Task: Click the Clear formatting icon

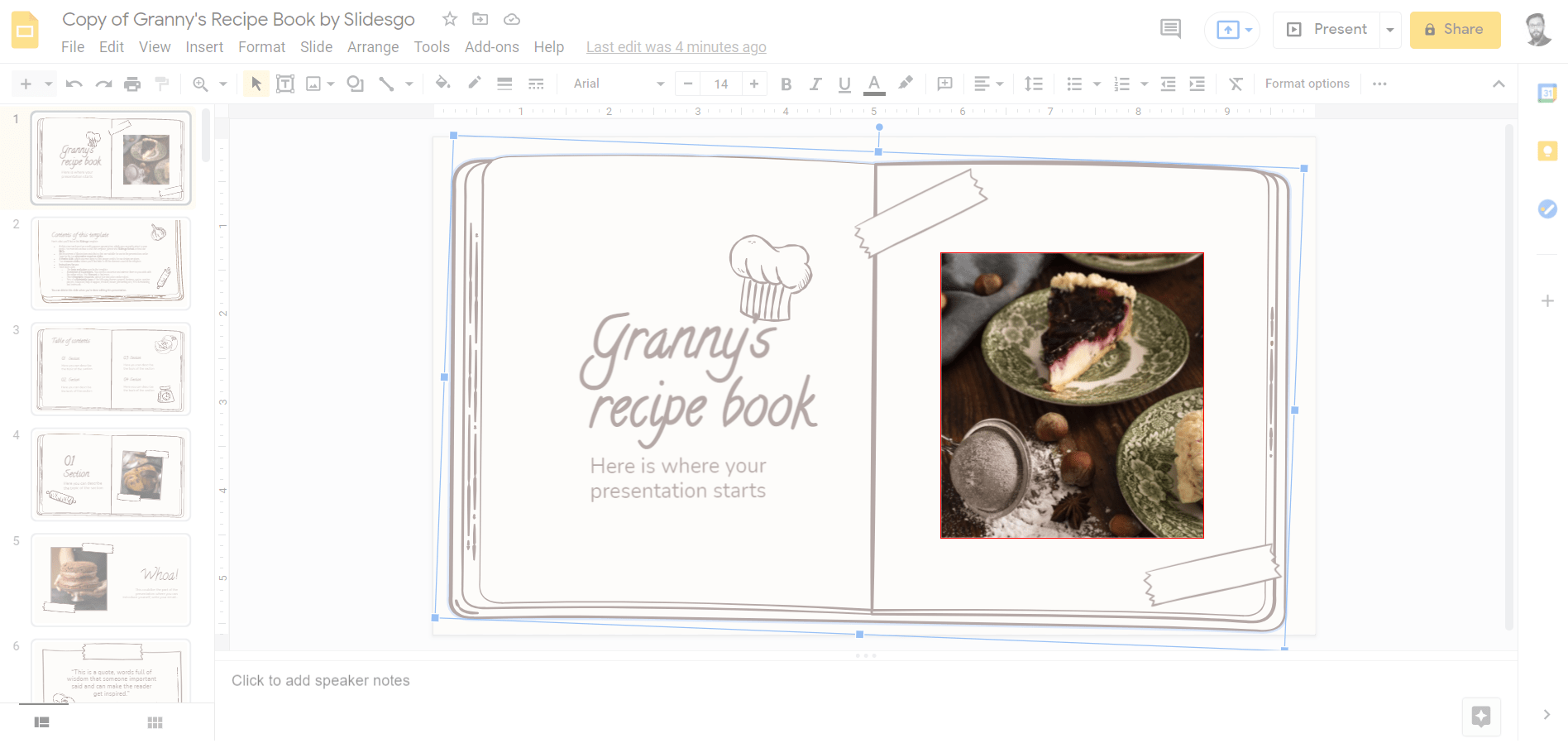Action: (x=1236, y=84)
